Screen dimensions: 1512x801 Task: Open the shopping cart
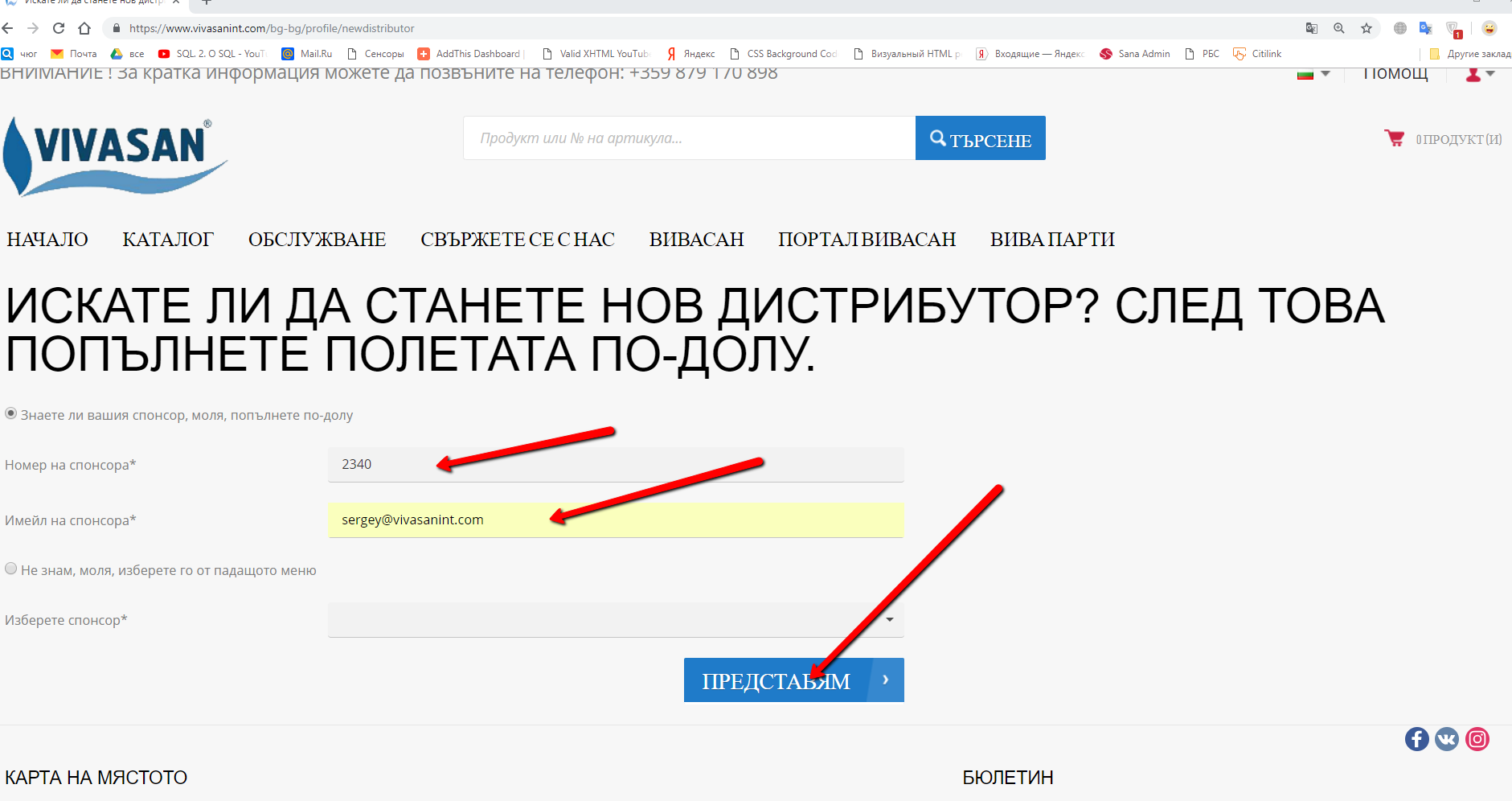[1395, 138]
